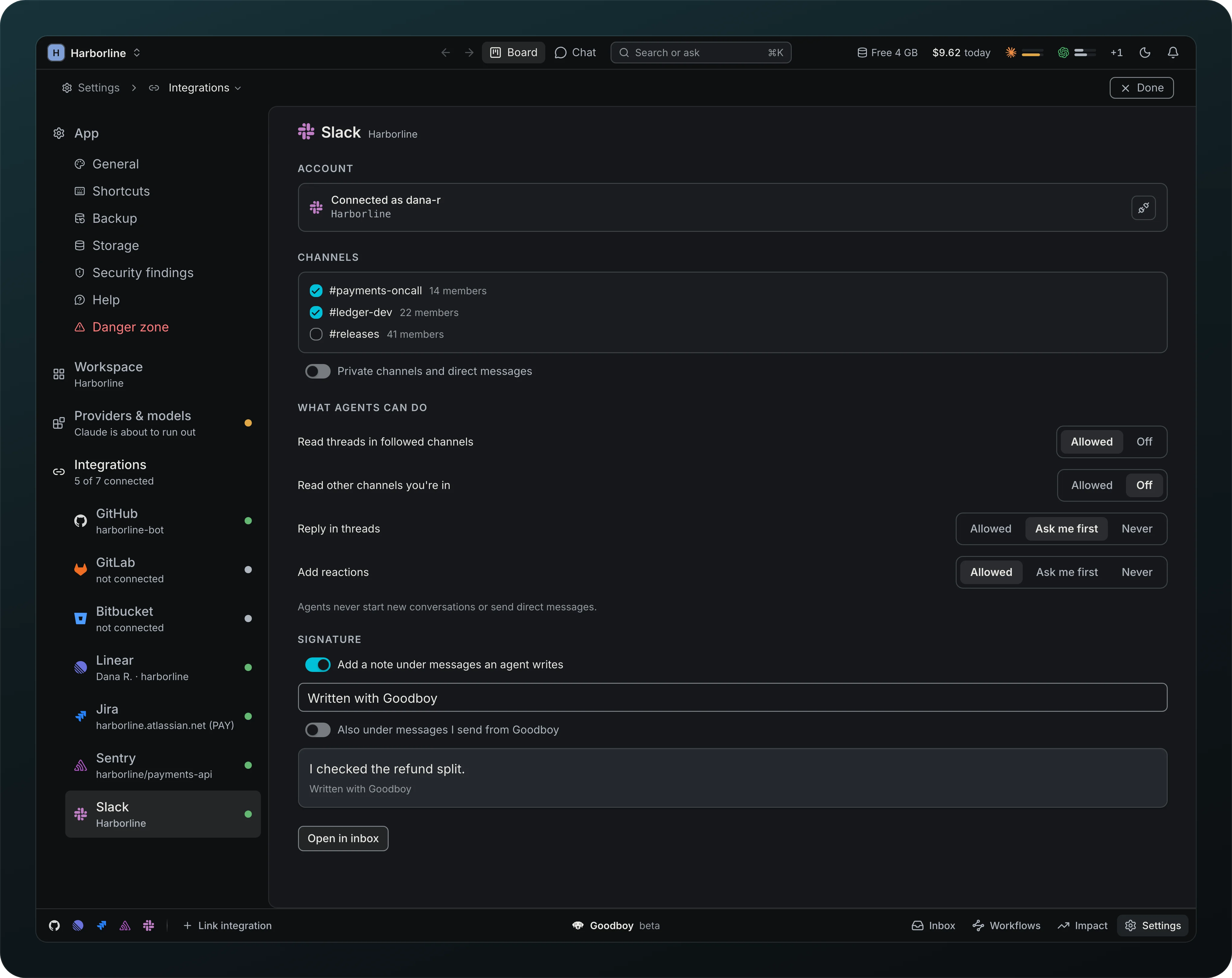Image resolution: width=1232 pixels, height=978 pixels.
Task: Click Open in inbox button
Action: click(343, 838)
